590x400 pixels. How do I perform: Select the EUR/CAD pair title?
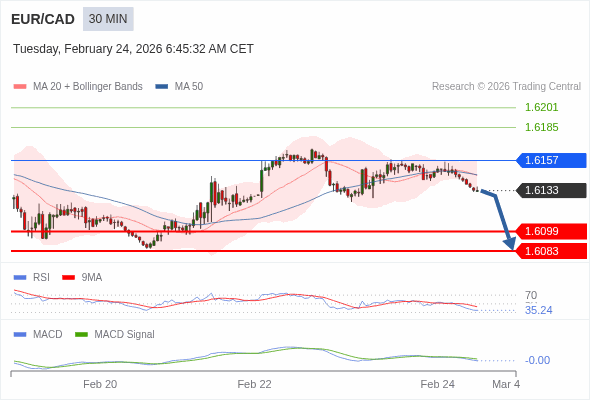click(43, 19)
